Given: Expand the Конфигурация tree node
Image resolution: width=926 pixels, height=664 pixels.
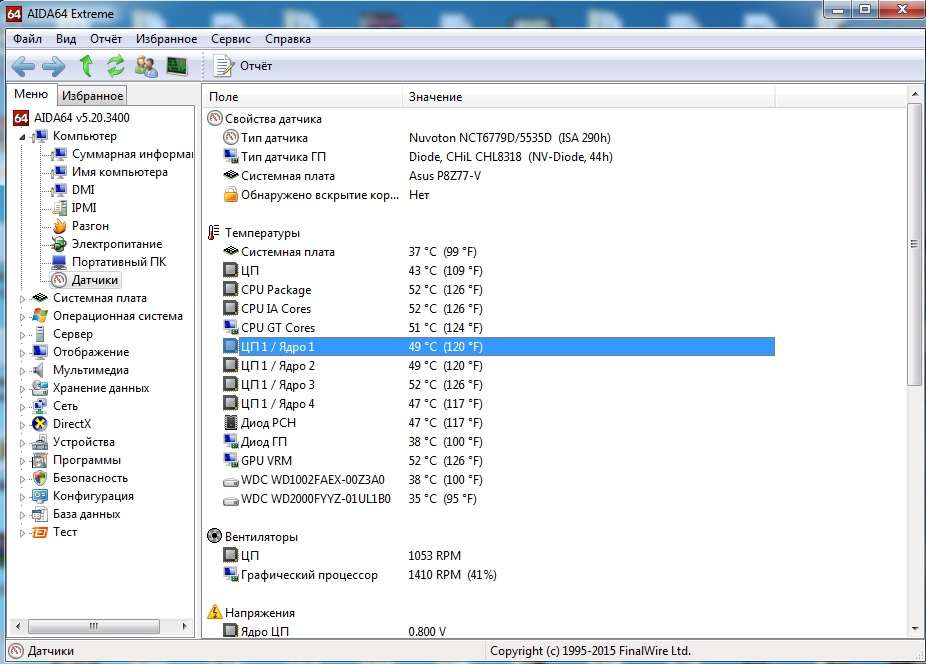Looking at the screenshot, I should click(x=22, y=497).
